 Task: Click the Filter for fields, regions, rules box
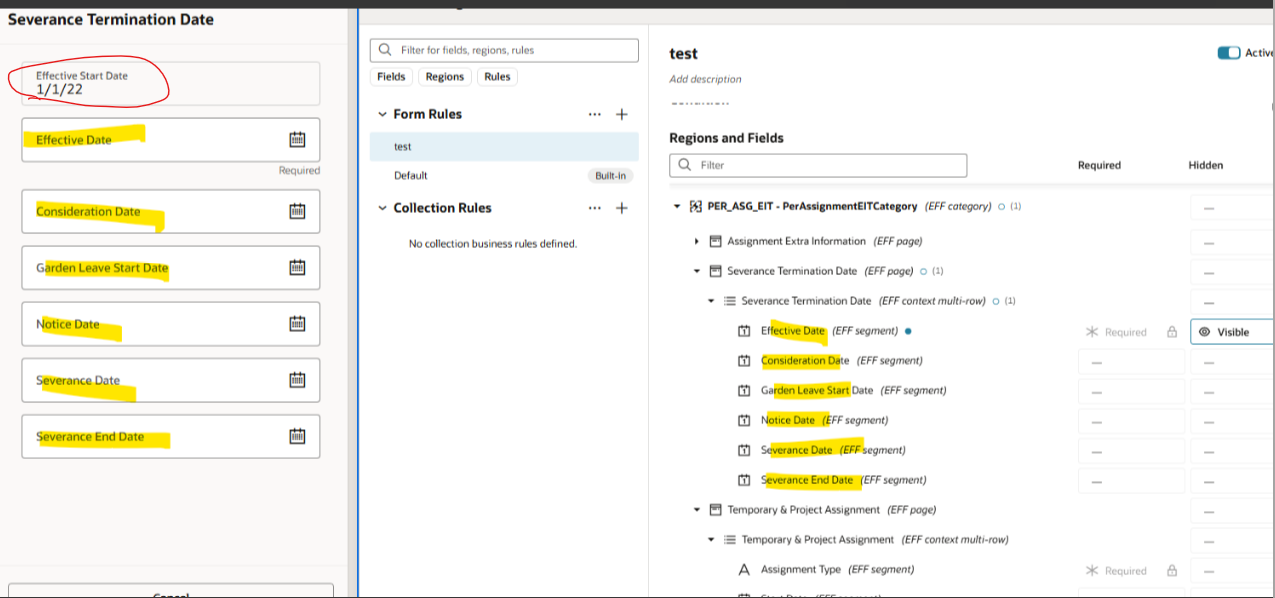pyautogui.click(x=504, y=50)
